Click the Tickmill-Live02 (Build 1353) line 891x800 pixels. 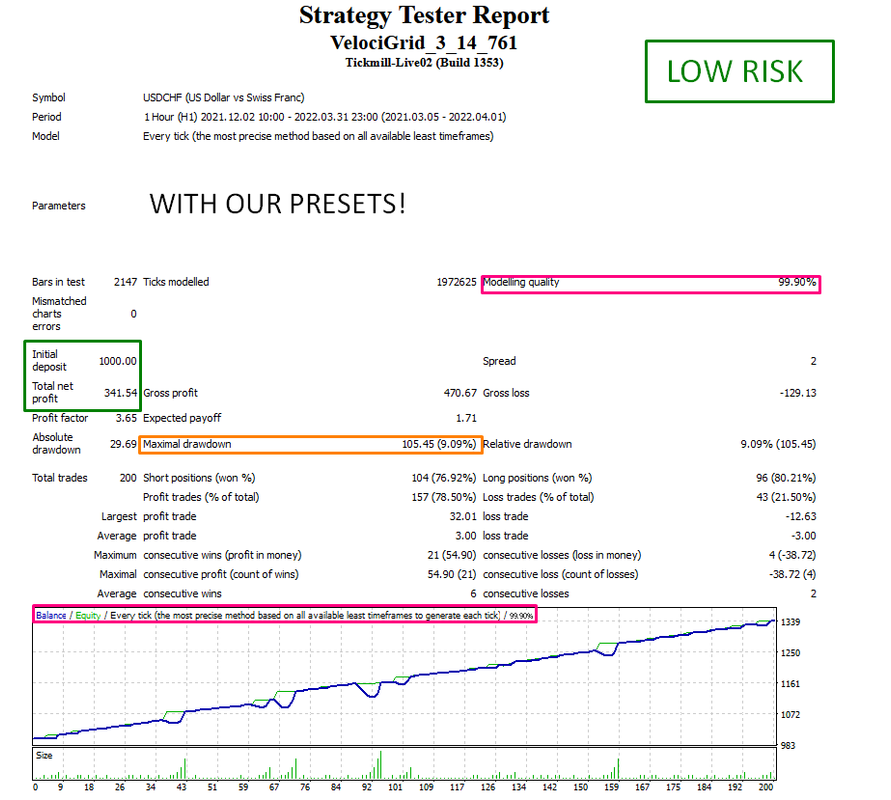tap(424, 62)
